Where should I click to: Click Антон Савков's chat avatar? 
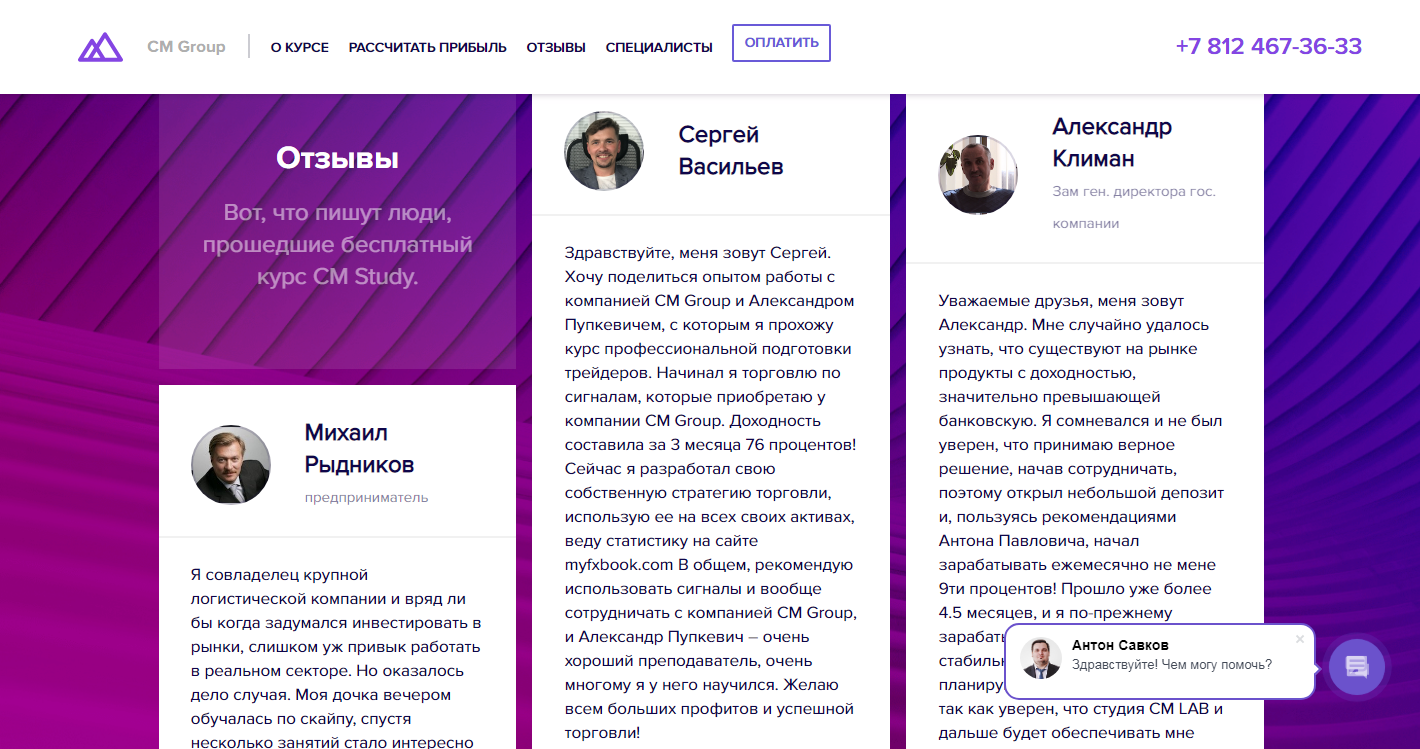(x=1041, y=658)
